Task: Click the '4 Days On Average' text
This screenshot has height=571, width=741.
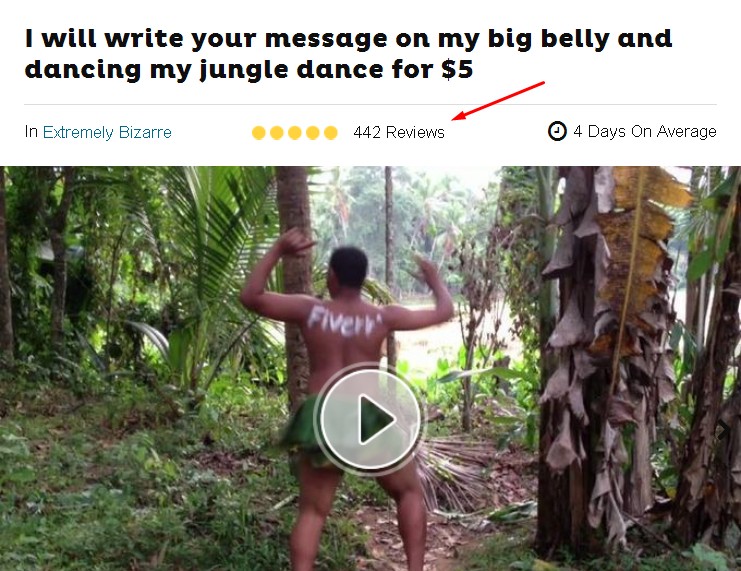Action: click(x=645, y=131)
